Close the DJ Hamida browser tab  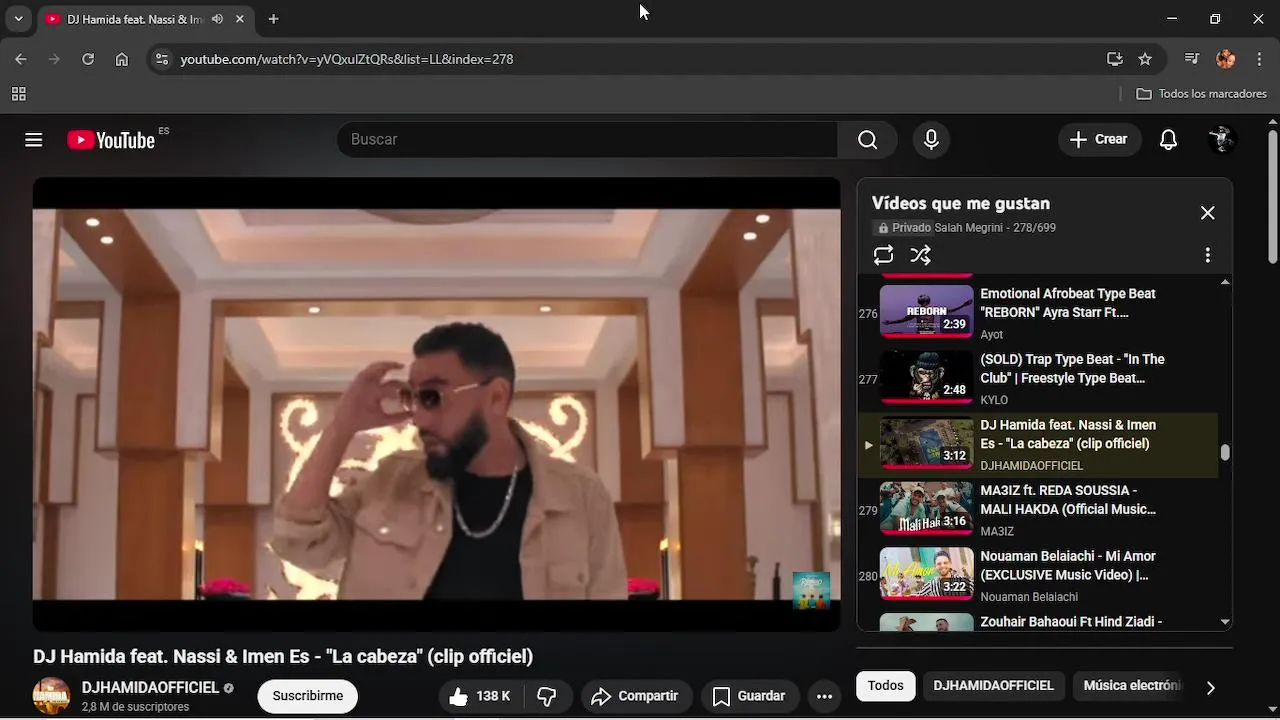click(240, 19)
